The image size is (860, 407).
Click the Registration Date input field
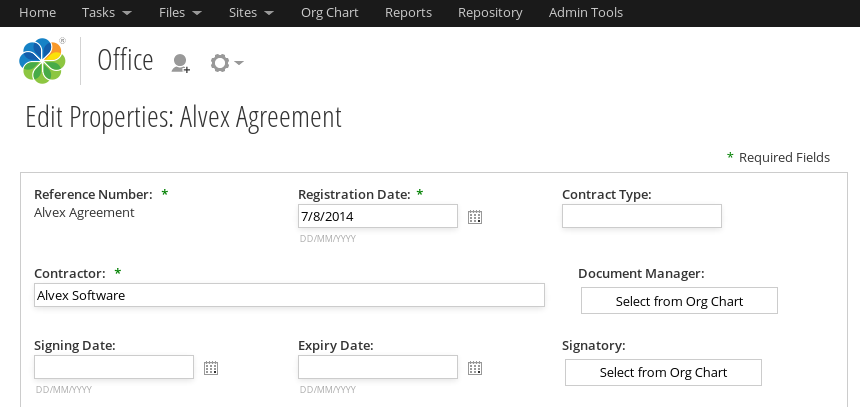[x=377, y=216]
